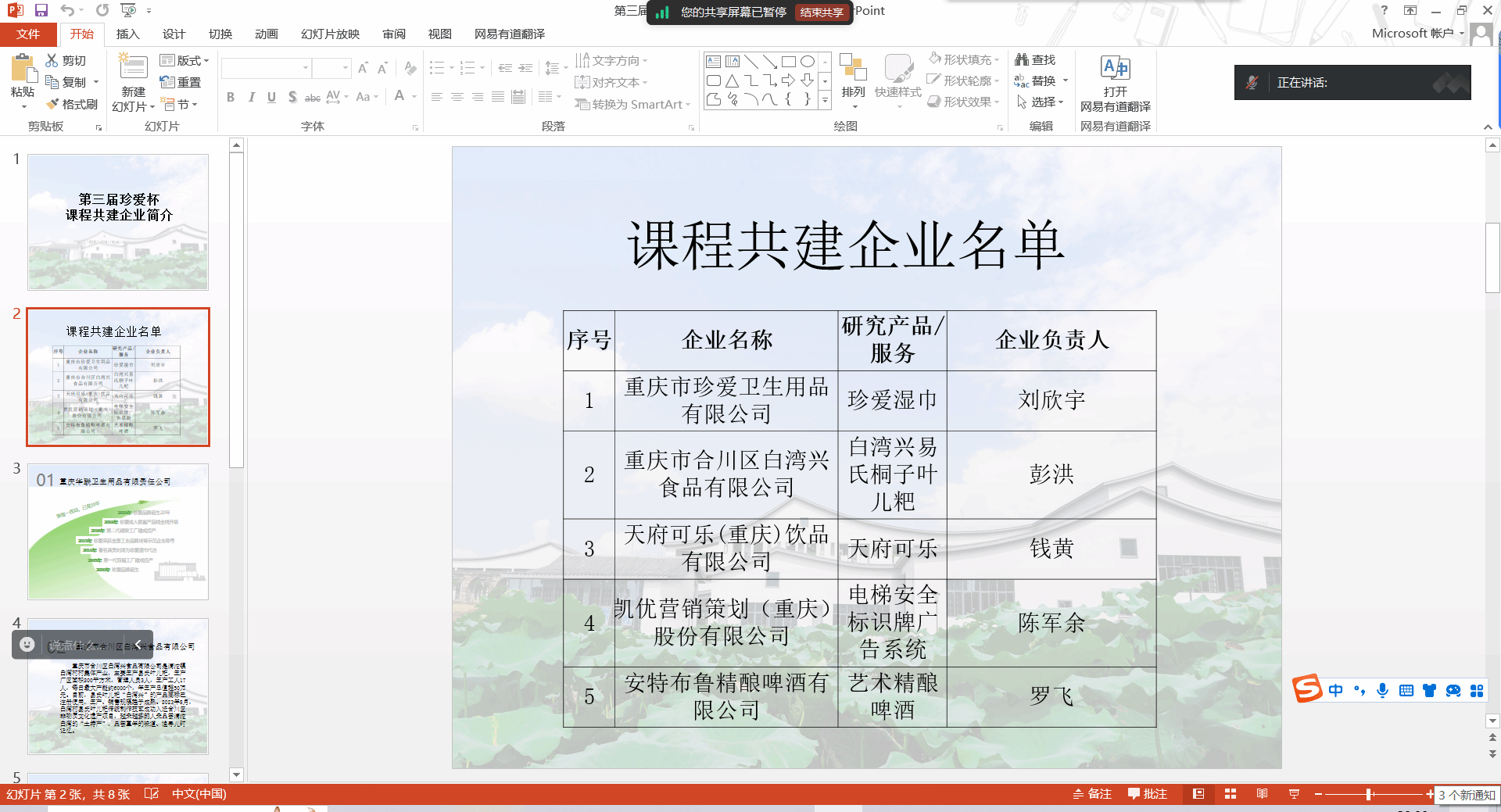Viewport: 1501px width, 812px height.
Task: Zoom out using the minus button
Action: 1318,794
